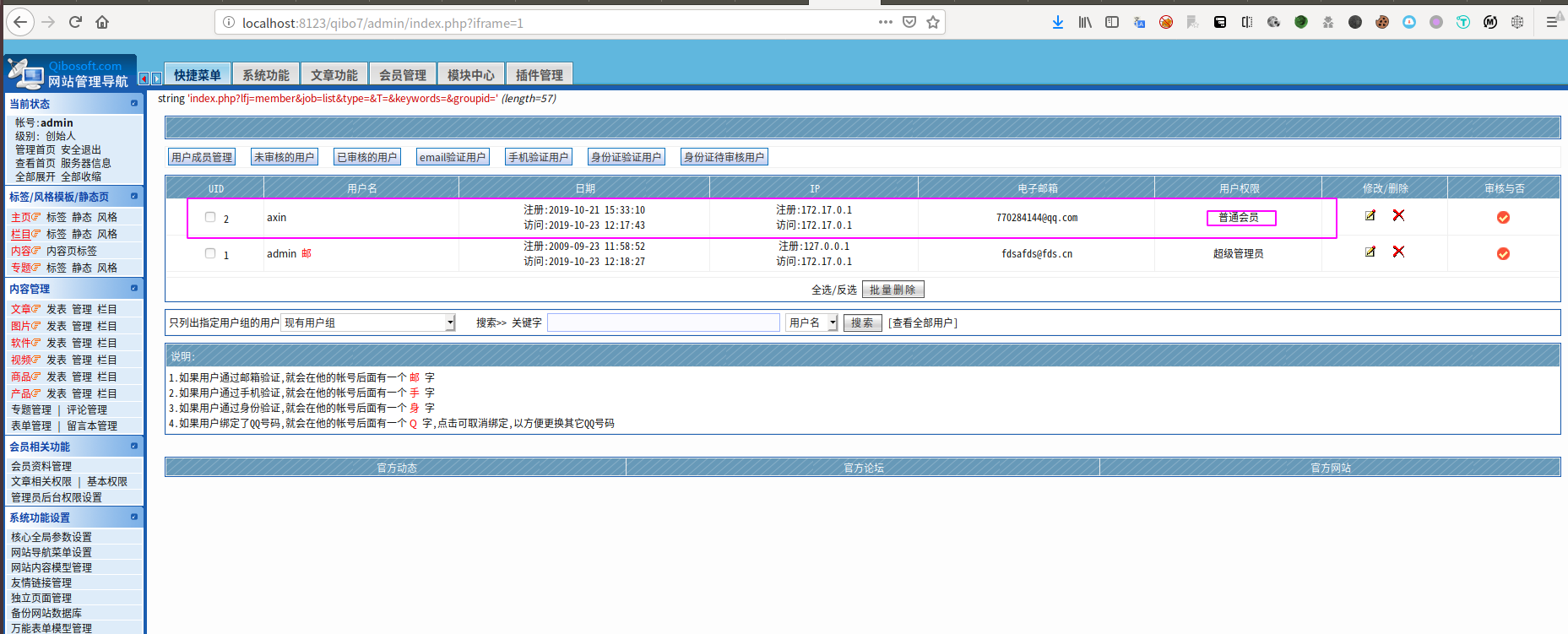Collapse the 当前状态 sidebar panel
Image resolution: width=1568 pixels, height=634 pixels.
pyautogui.click(x=134, y=103)
